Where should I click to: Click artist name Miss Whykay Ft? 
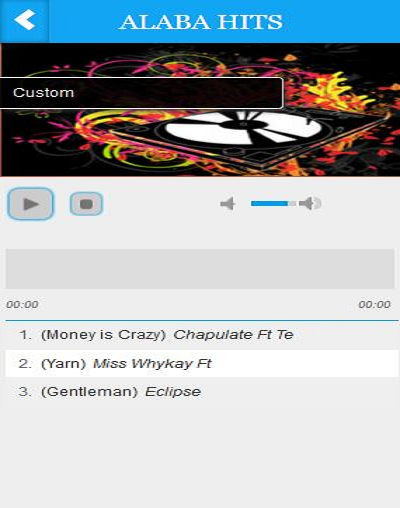[152, 363]
